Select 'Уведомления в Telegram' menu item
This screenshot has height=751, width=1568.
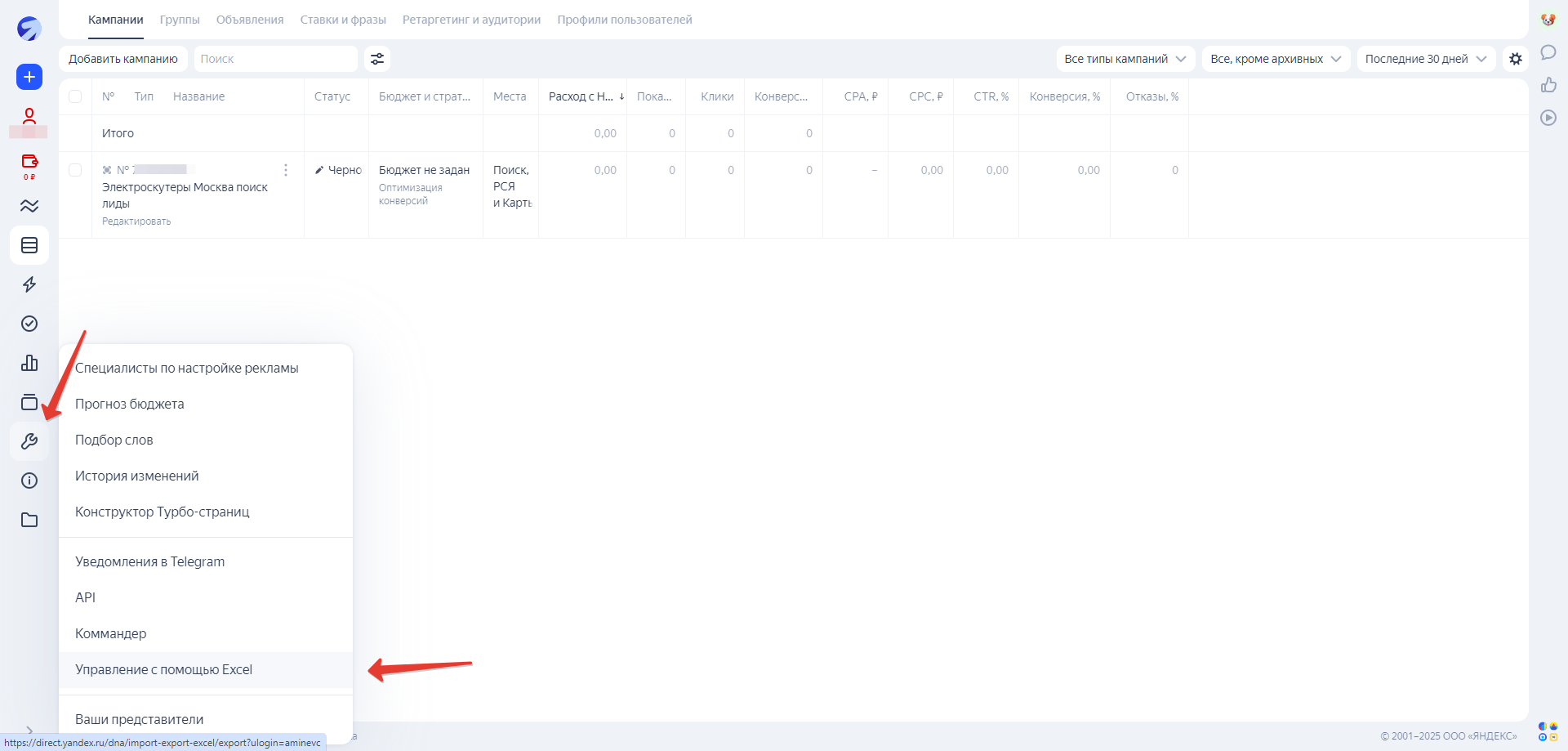pos(206,561)
